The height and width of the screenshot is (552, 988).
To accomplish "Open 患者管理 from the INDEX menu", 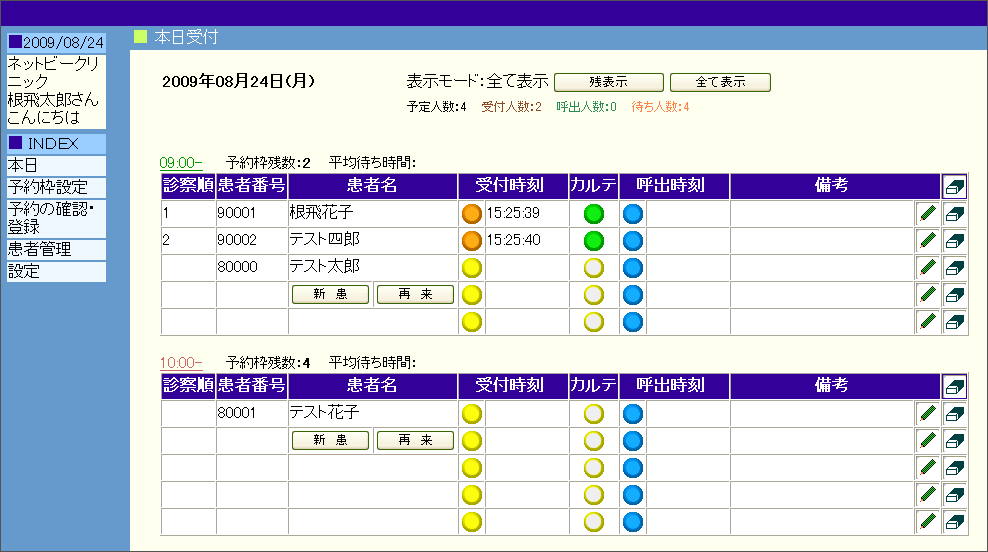I will [55, 249].
